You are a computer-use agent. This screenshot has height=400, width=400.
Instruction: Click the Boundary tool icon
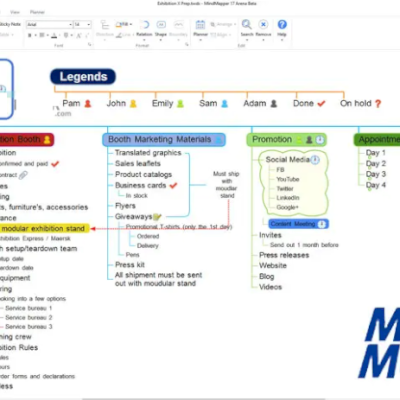click(x=179, y=25)
